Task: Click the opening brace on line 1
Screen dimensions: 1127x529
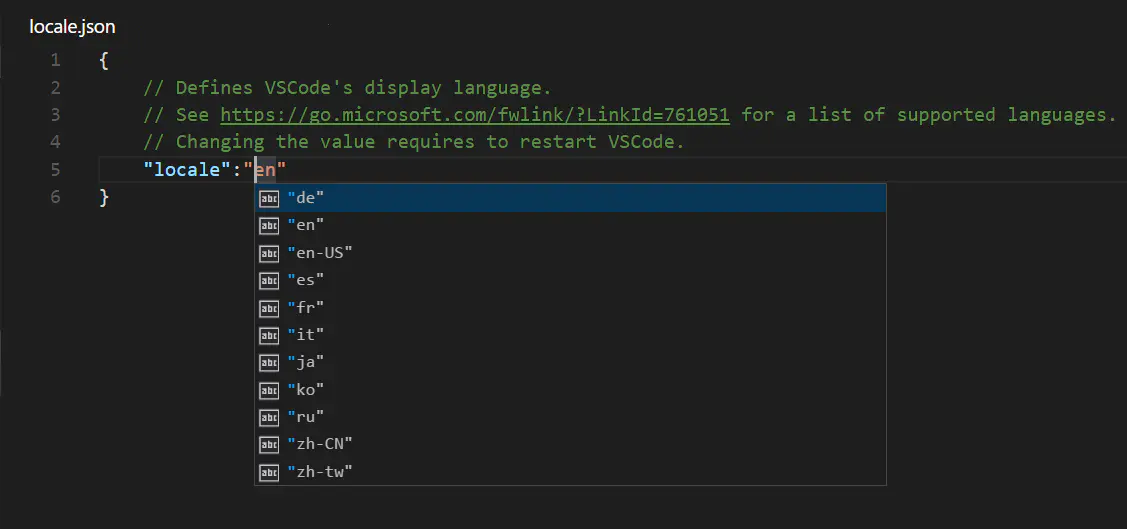Action: pyautogui.click(x=104, y=60)
